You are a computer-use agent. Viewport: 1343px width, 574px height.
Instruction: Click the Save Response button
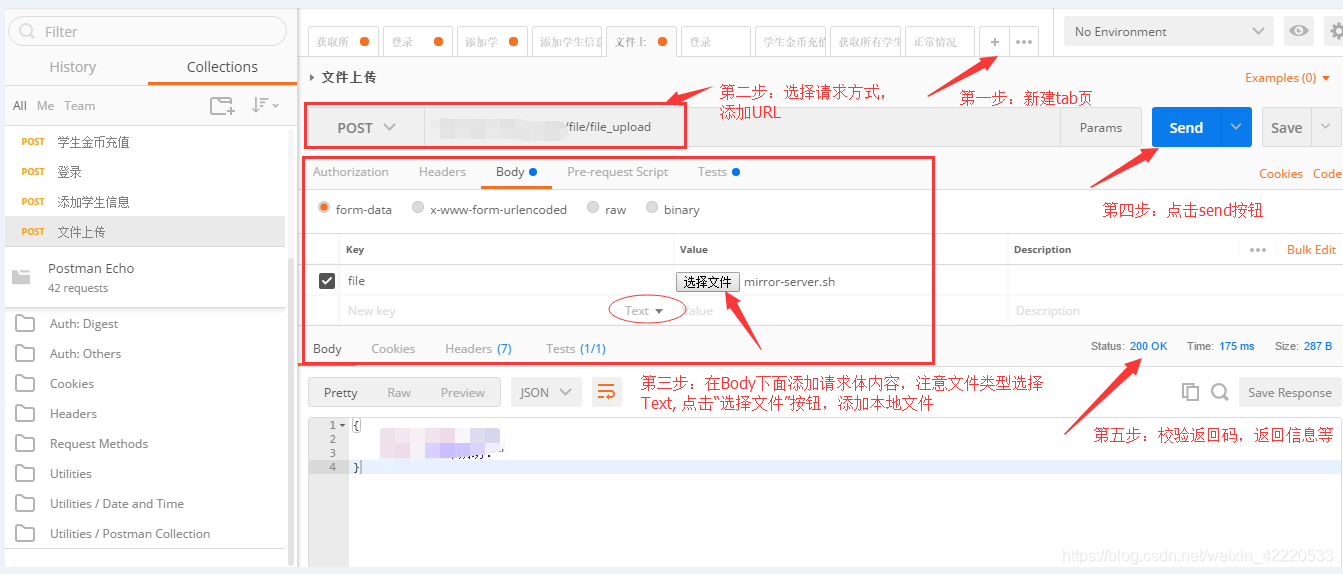point(1289,392)
